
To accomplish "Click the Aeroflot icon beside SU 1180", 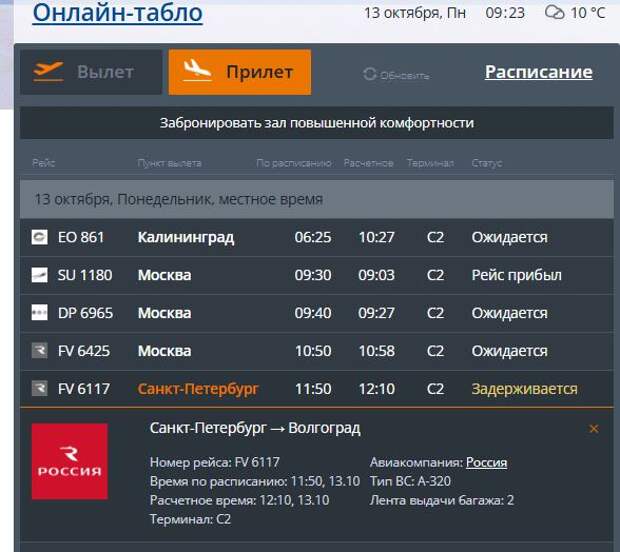I will coord(40,275).
